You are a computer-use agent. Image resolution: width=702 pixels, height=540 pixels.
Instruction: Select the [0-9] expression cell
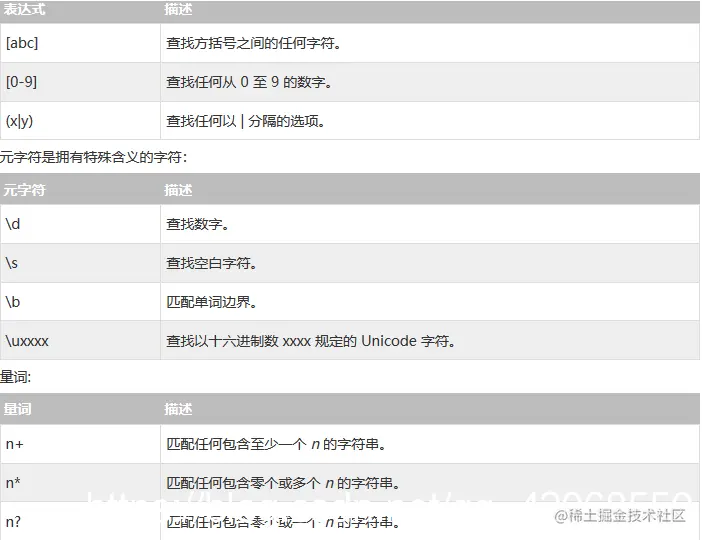tap(80, 82)
